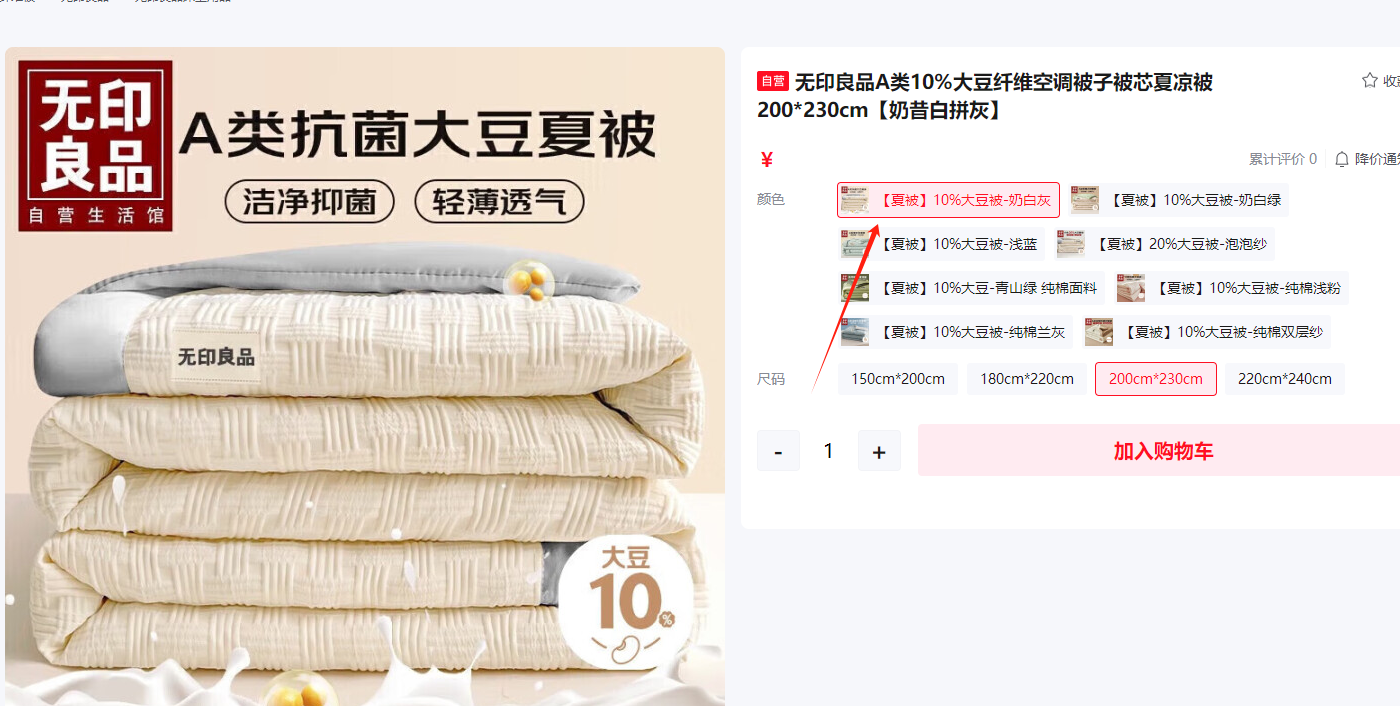Click the quantity input field

[828, 451]
